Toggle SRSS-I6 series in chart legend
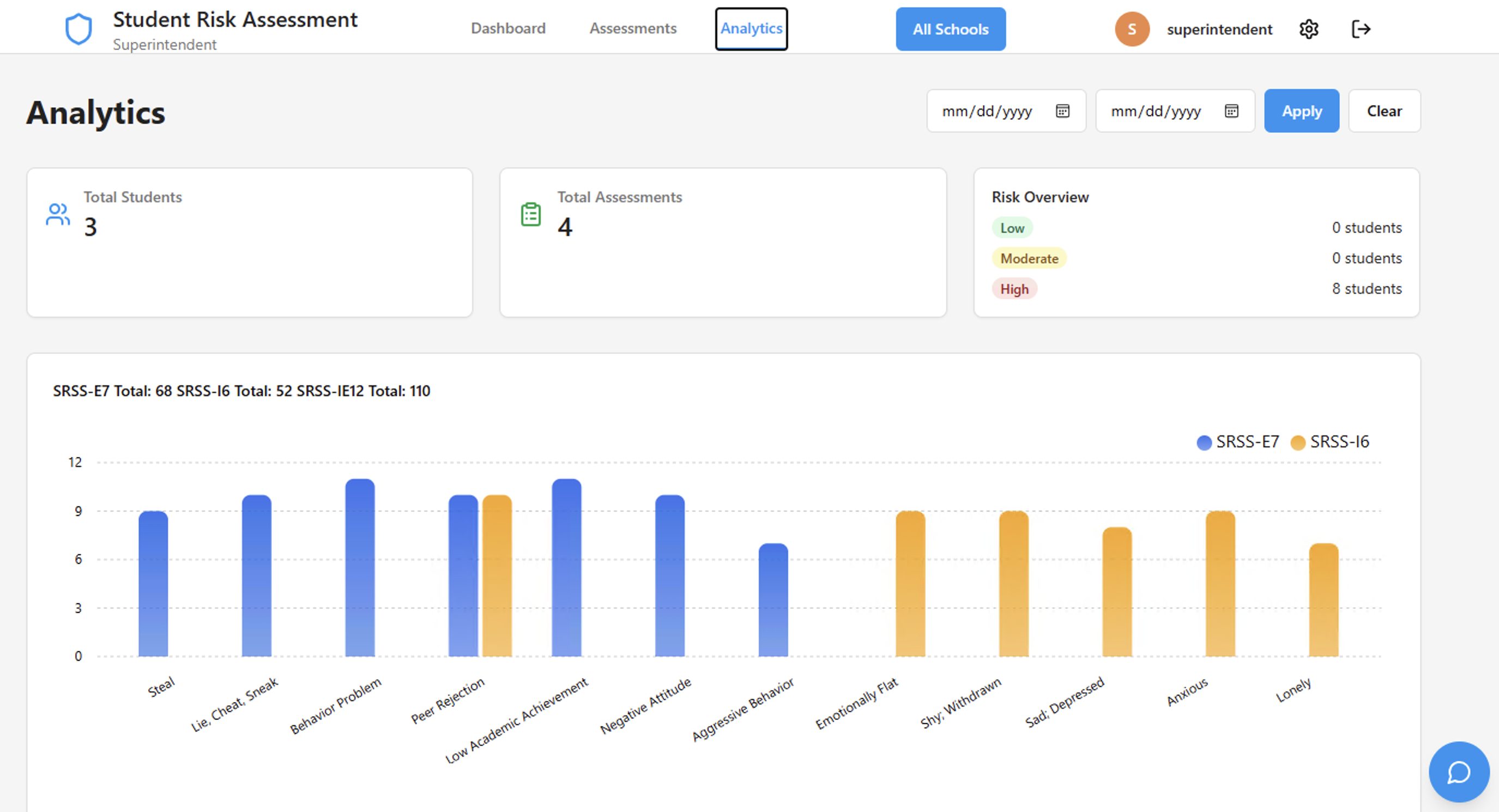 (x=1329, y=442)
